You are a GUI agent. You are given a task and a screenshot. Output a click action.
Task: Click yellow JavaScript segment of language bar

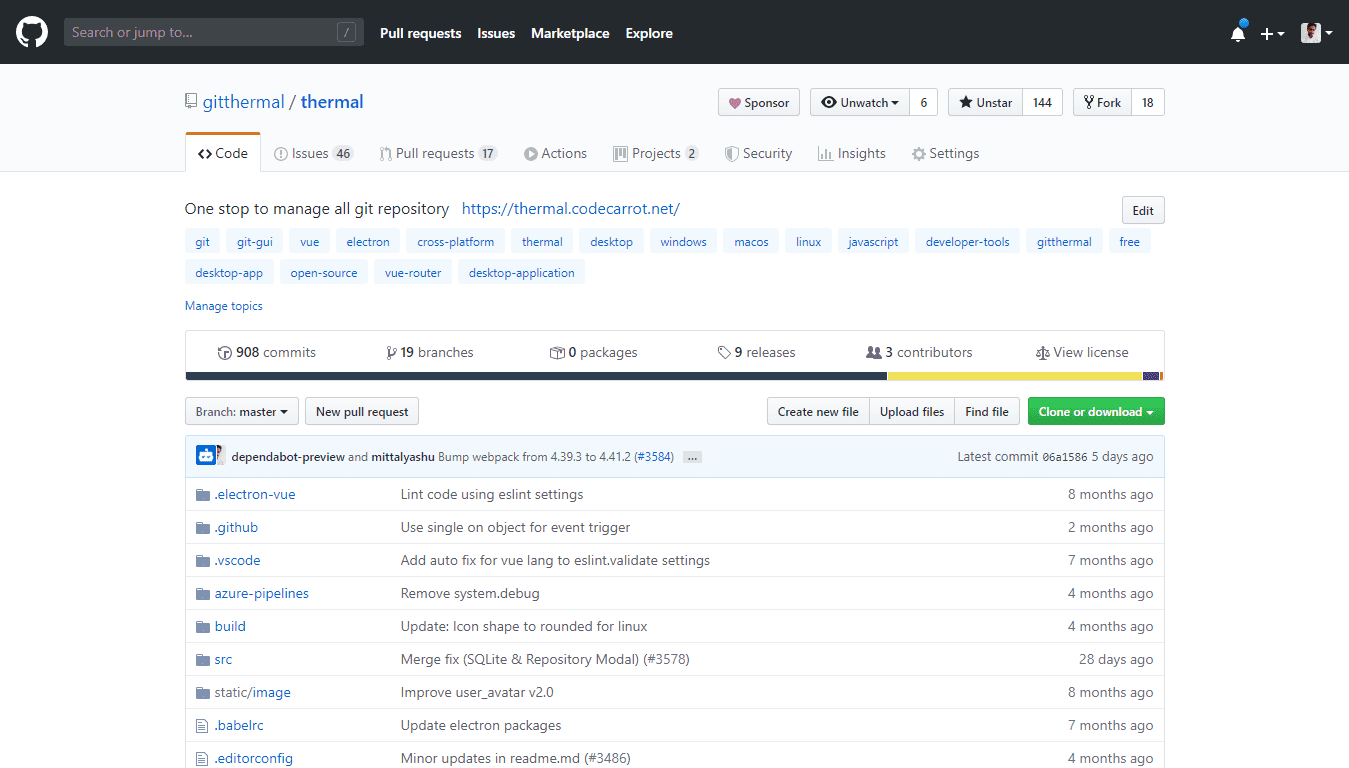tap(1015, 376)
